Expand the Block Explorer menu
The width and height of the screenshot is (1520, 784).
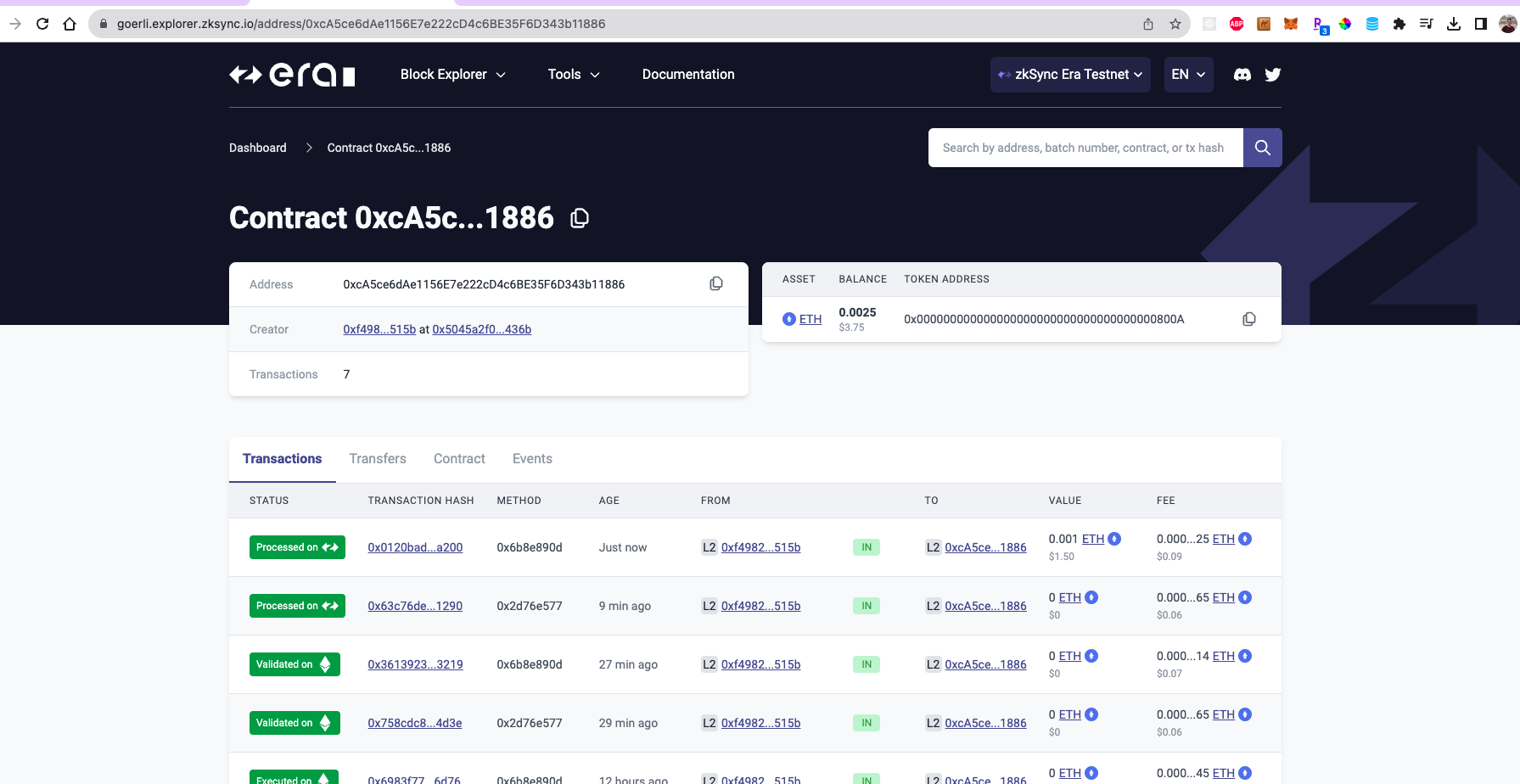[453, 75]
